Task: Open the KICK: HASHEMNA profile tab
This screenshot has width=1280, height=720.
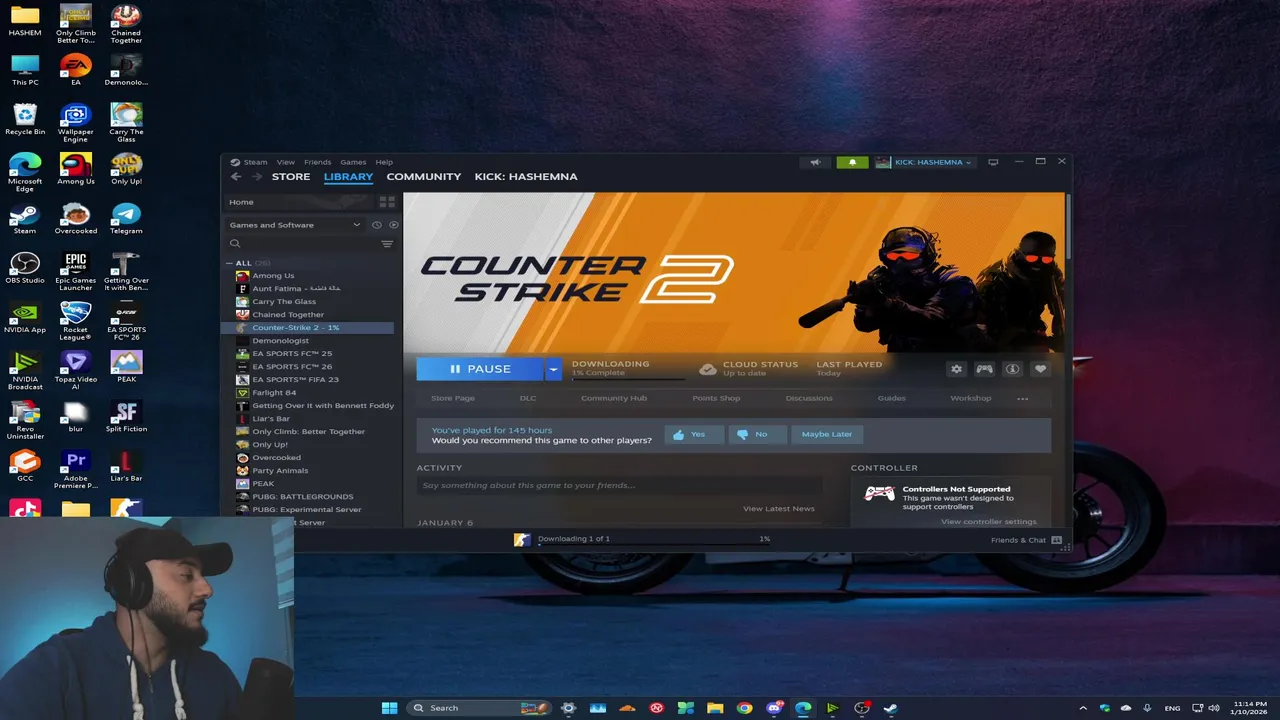Action: tap(526, 177)
